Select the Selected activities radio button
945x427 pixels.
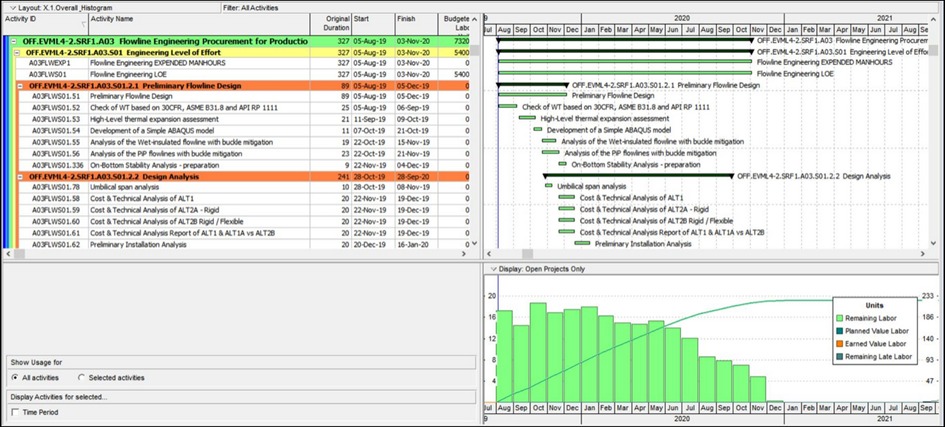point(81,378)
